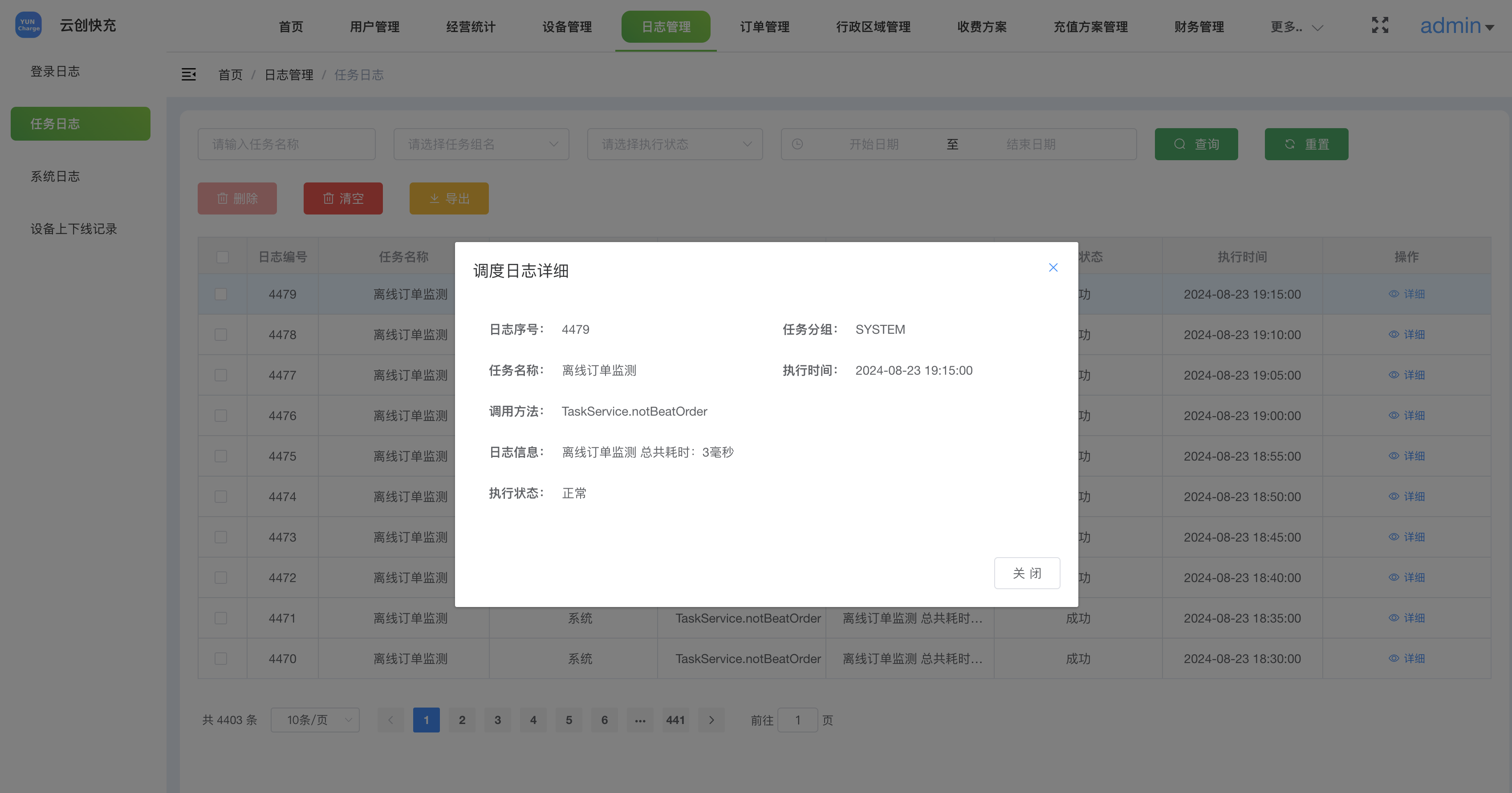Click the green 重置 reset button

(x=1307, y=144)
